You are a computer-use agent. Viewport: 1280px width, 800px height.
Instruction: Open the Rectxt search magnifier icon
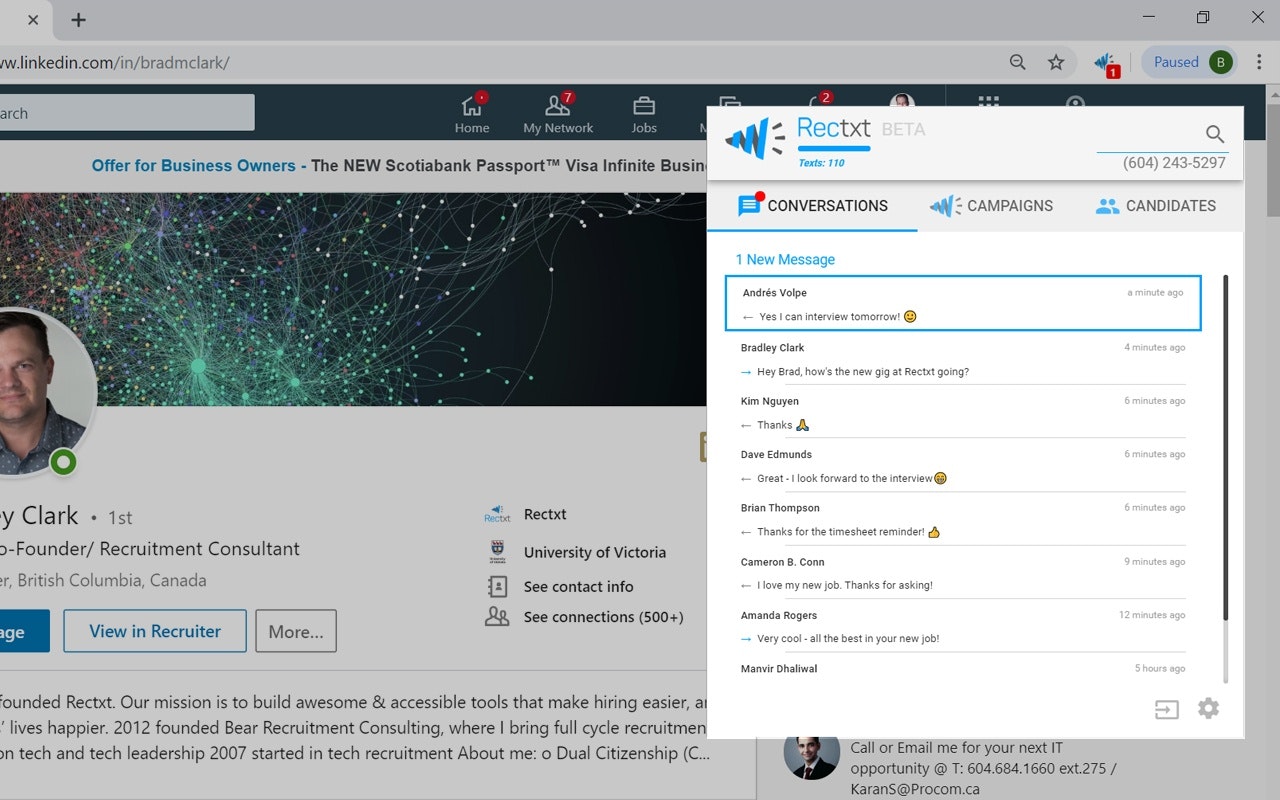pyautogui.click(x=1214, y=134)
